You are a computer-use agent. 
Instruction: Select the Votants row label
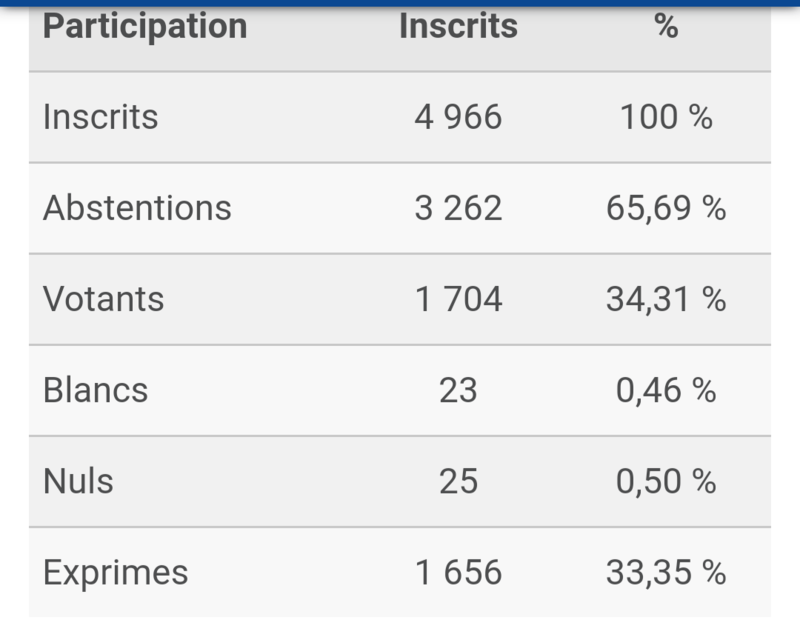[x=104, y=299]
